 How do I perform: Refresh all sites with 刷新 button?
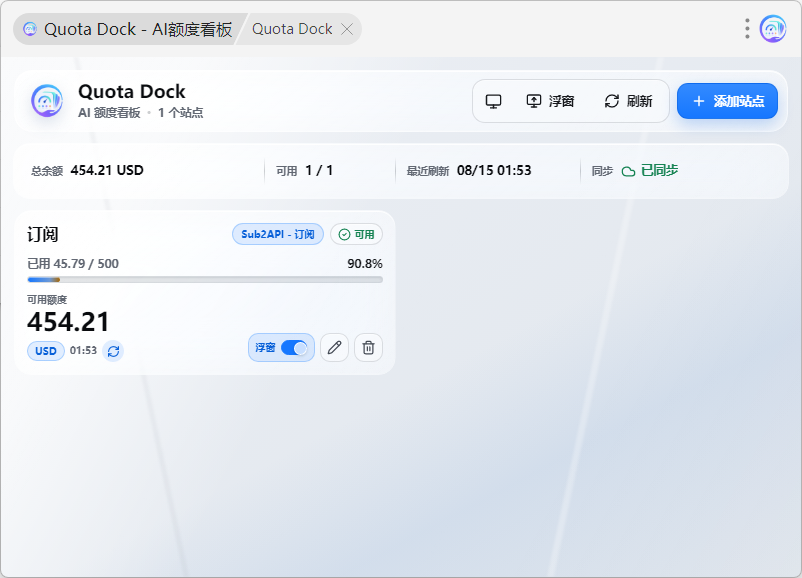click(x=628, y=101)
